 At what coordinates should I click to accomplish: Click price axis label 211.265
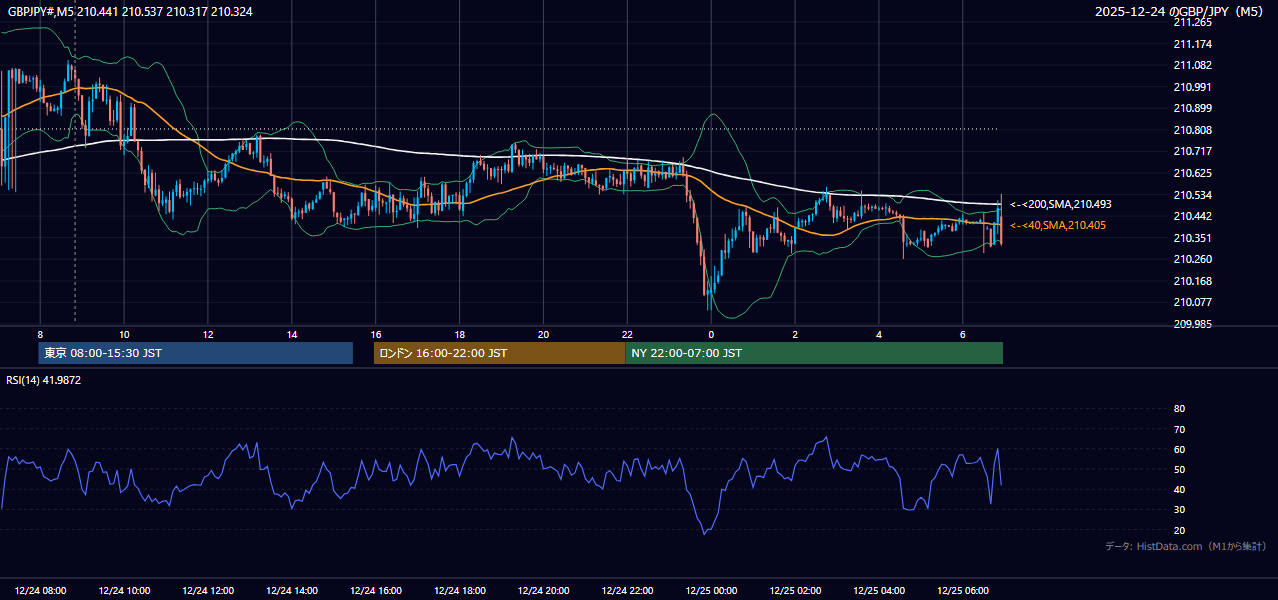[x=1192, y=22]
